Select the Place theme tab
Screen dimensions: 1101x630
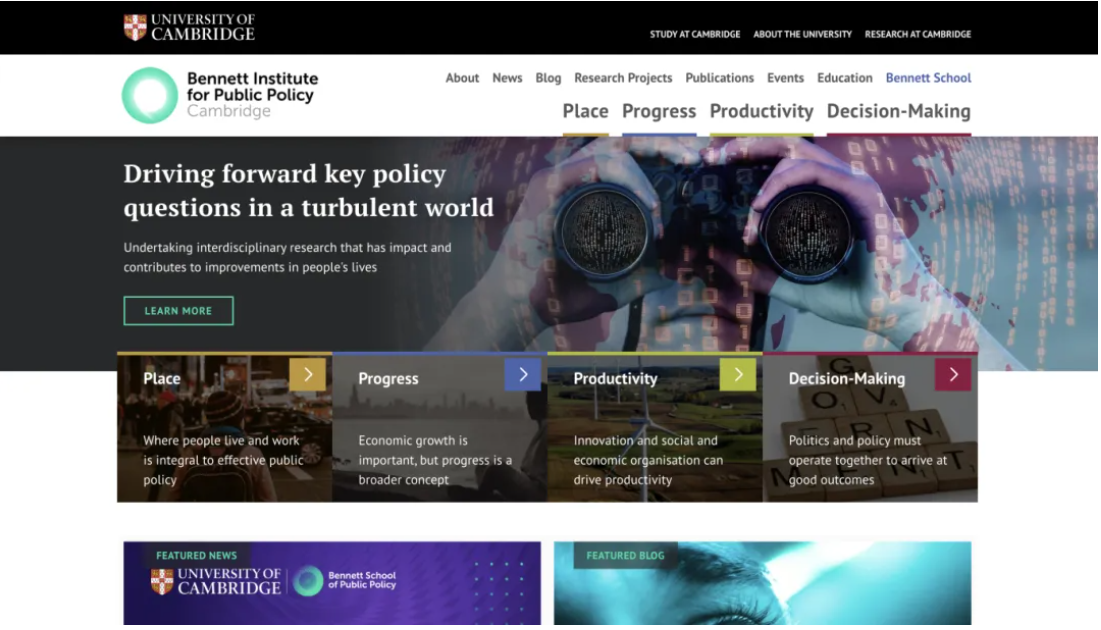point(586,112)
